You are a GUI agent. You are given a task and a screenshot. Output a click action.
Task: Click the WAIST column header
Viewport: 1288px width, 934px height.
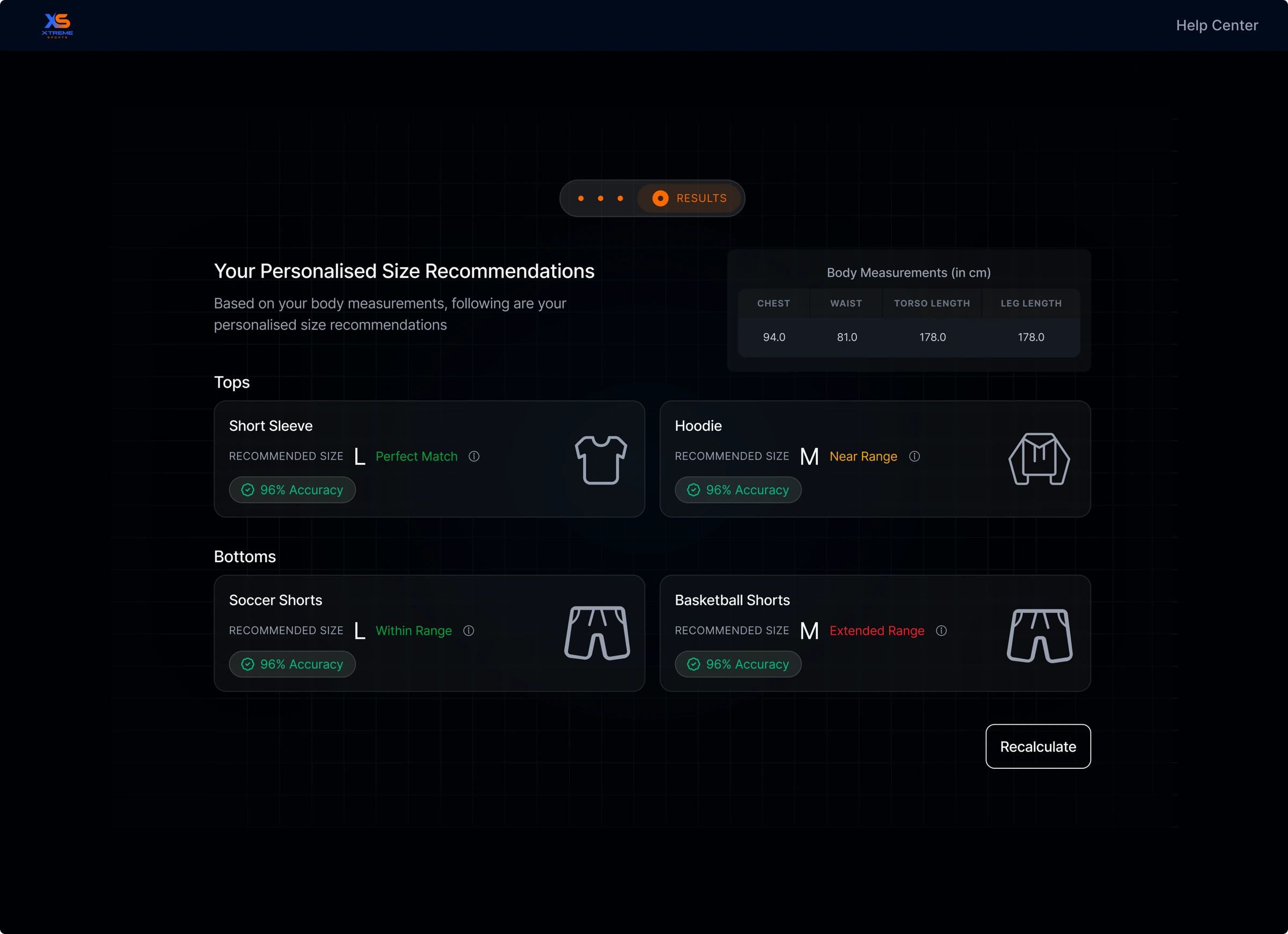(846, 303)
